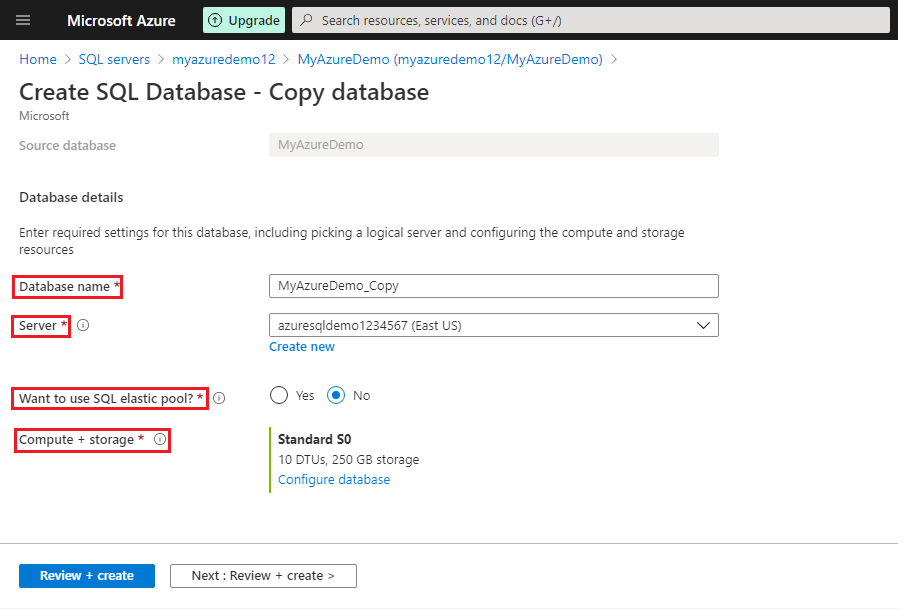This screenshot has width=904, height=611.
Task: Click the Upgrade button in the header
Action: pyautogui.click(x=244, y=20)
